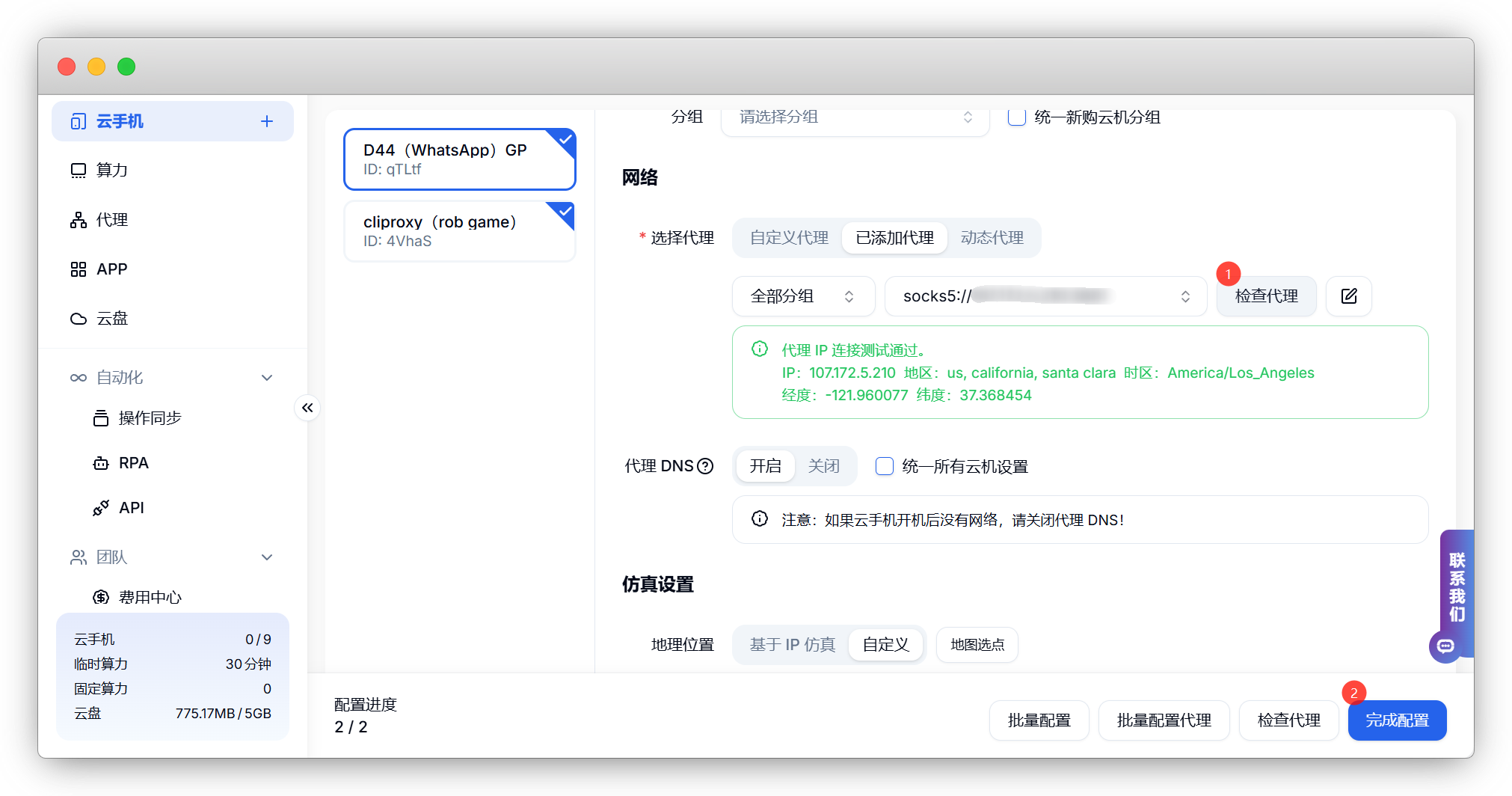Open the socks5 proxy selection dropdown
This screenshot has height=796, width=1512.
tap(1045, 296)
